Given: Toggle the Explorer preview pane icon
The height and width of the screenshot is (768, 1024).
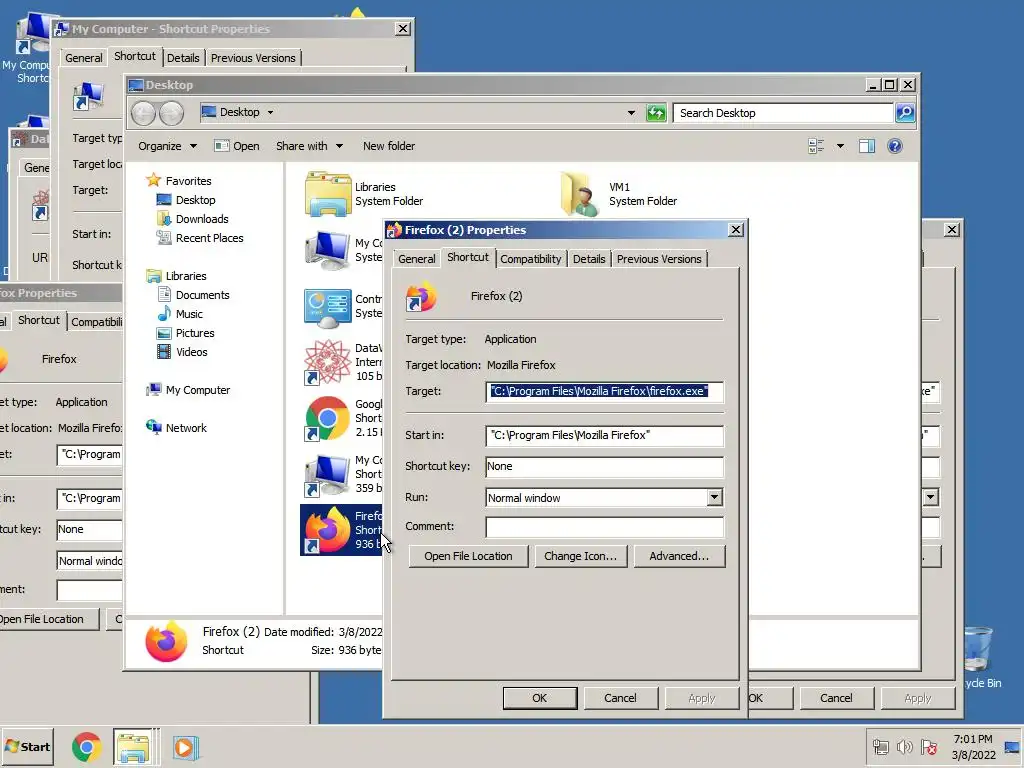Looking at the screenshot, I should 867,146.
